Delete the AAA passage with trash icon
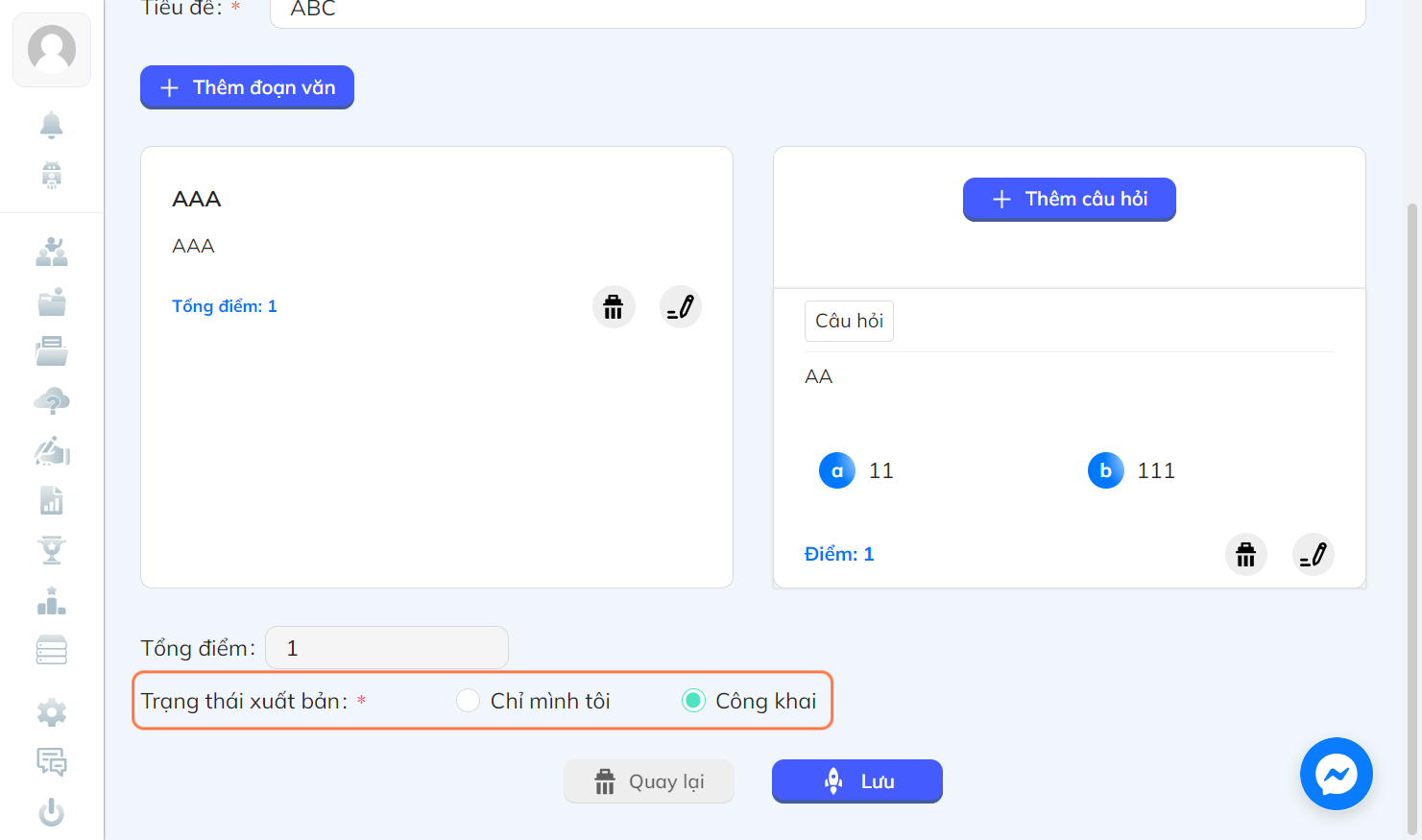 coord(614,307)
